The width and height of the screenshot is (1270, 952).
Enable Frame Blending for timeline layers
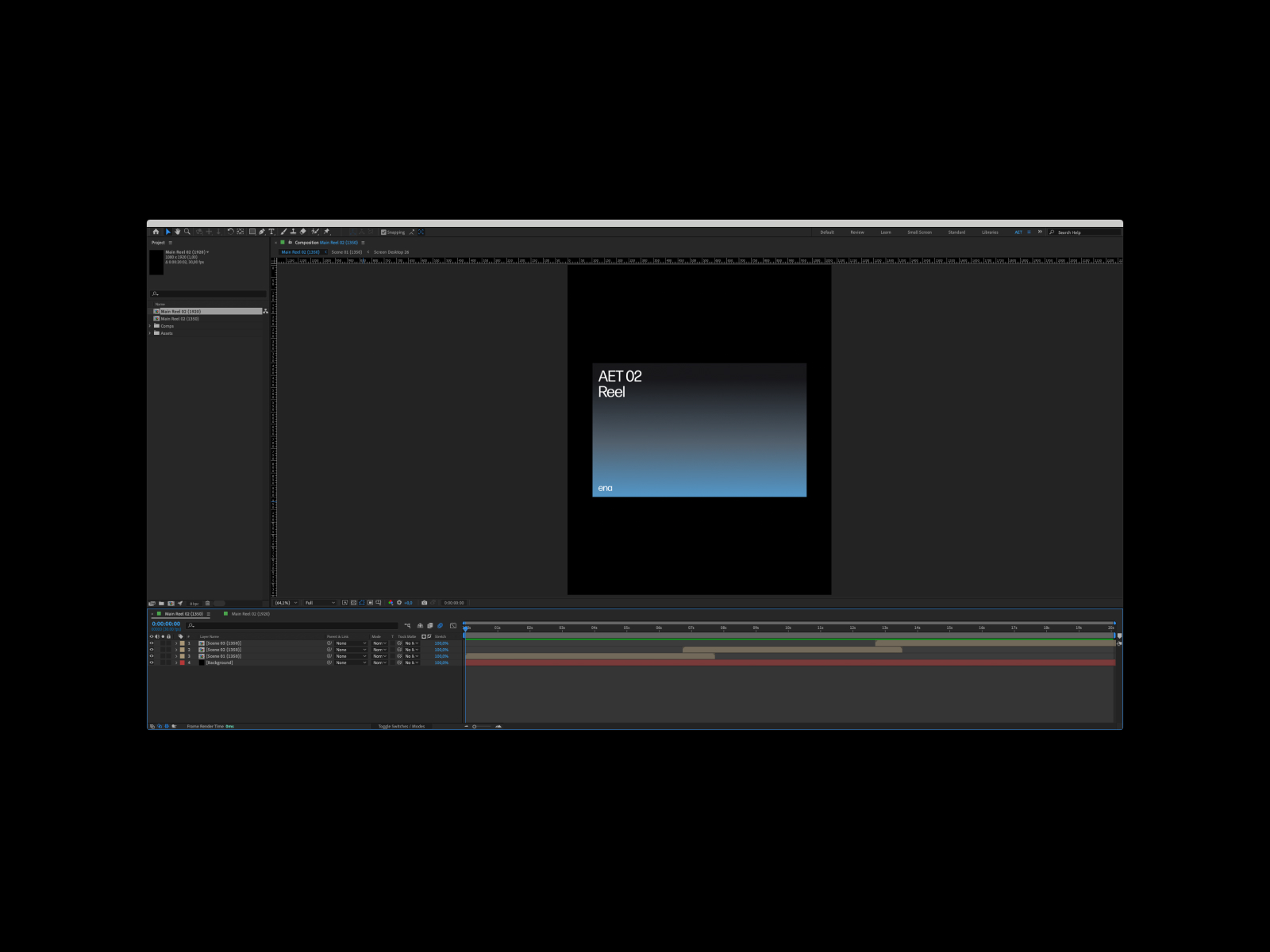[430, 625]
